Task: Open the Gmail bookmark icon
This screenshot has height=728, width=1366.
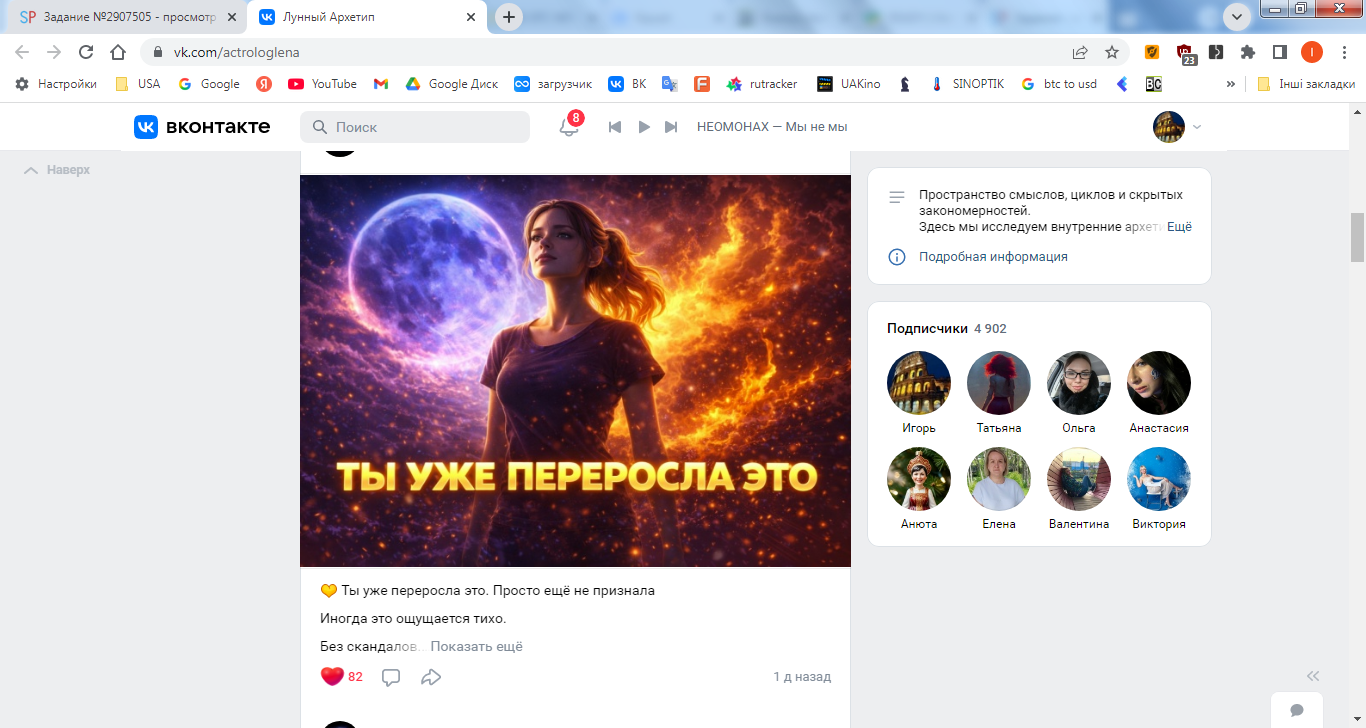Action: point(381,84)
